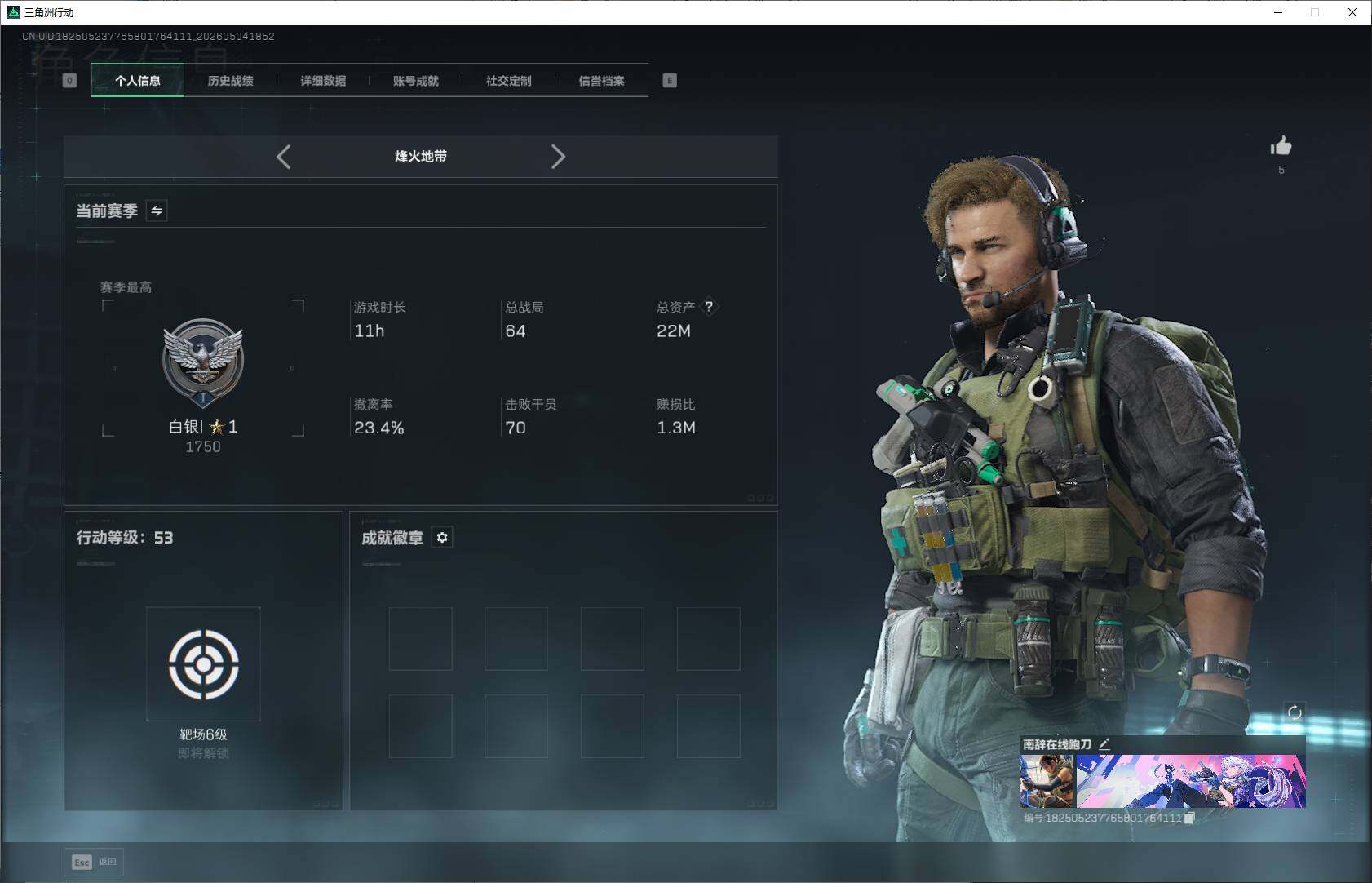Click the refresh icon beside the character
Image resolution: width=1372 pixels, height=883 pixels.
pos(1295,712)
